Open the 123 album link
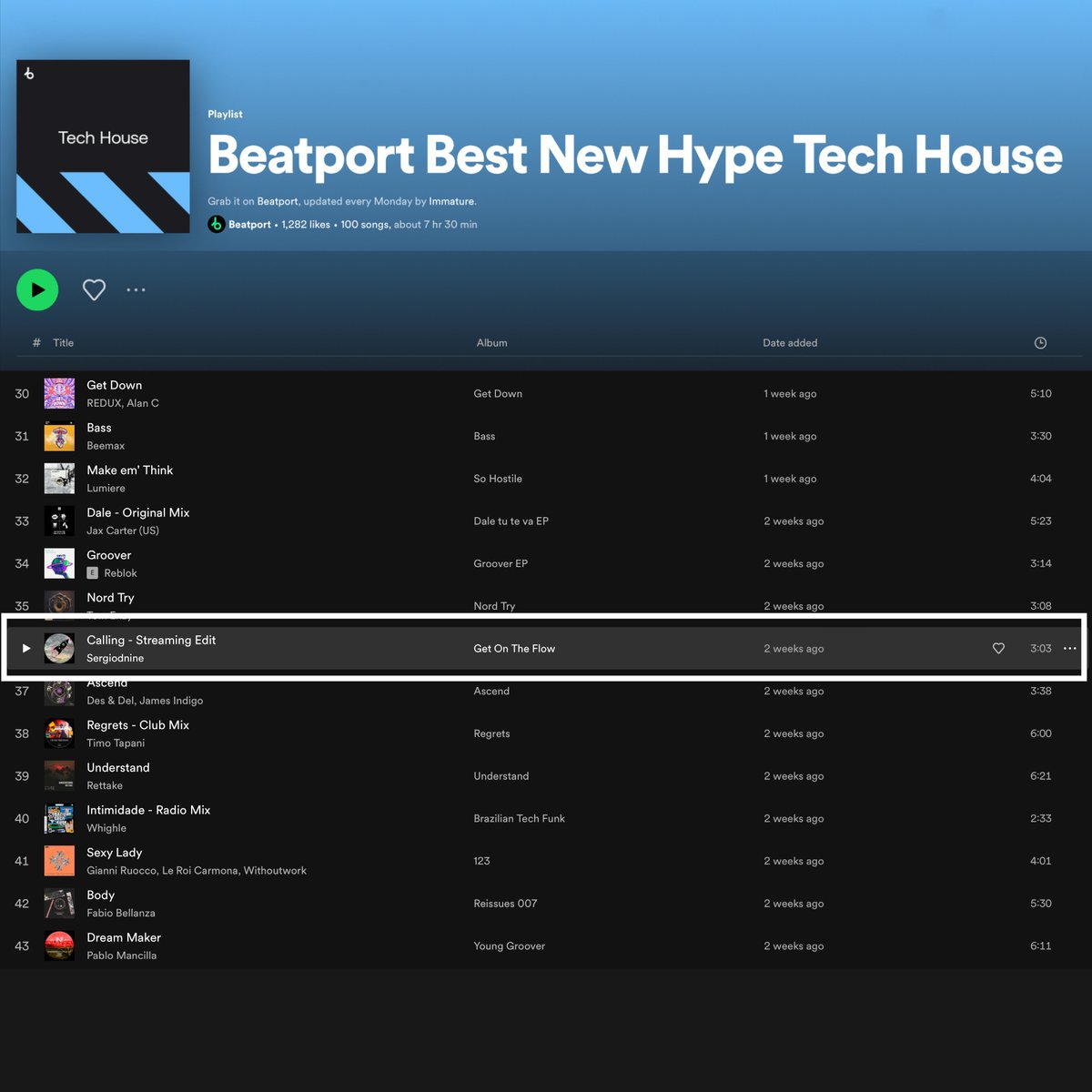This screenshot has height=1092, width=1092. [x=482, y=861]
